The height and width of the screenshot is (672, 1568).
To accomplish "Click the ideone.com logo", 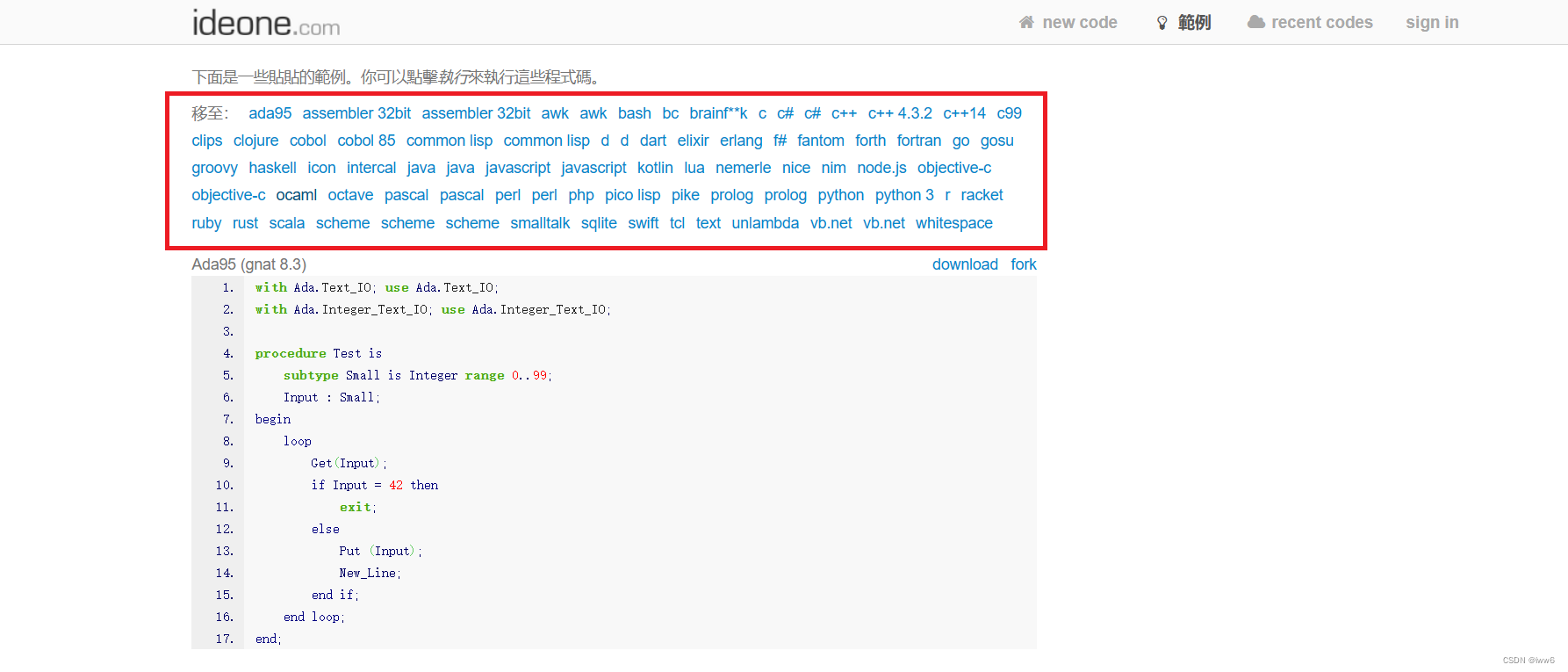I will 266,23.
